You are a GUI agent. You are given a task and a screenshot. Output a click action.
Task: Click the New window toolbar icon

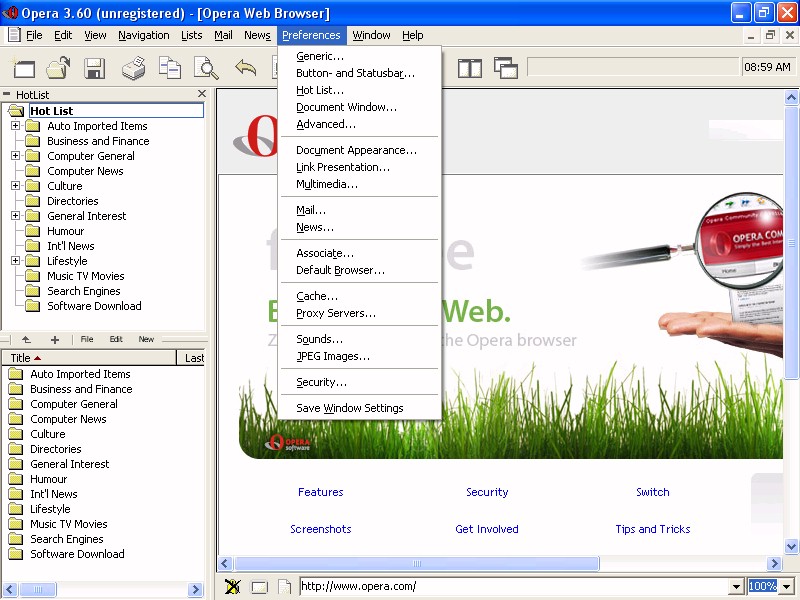(23, 68)
